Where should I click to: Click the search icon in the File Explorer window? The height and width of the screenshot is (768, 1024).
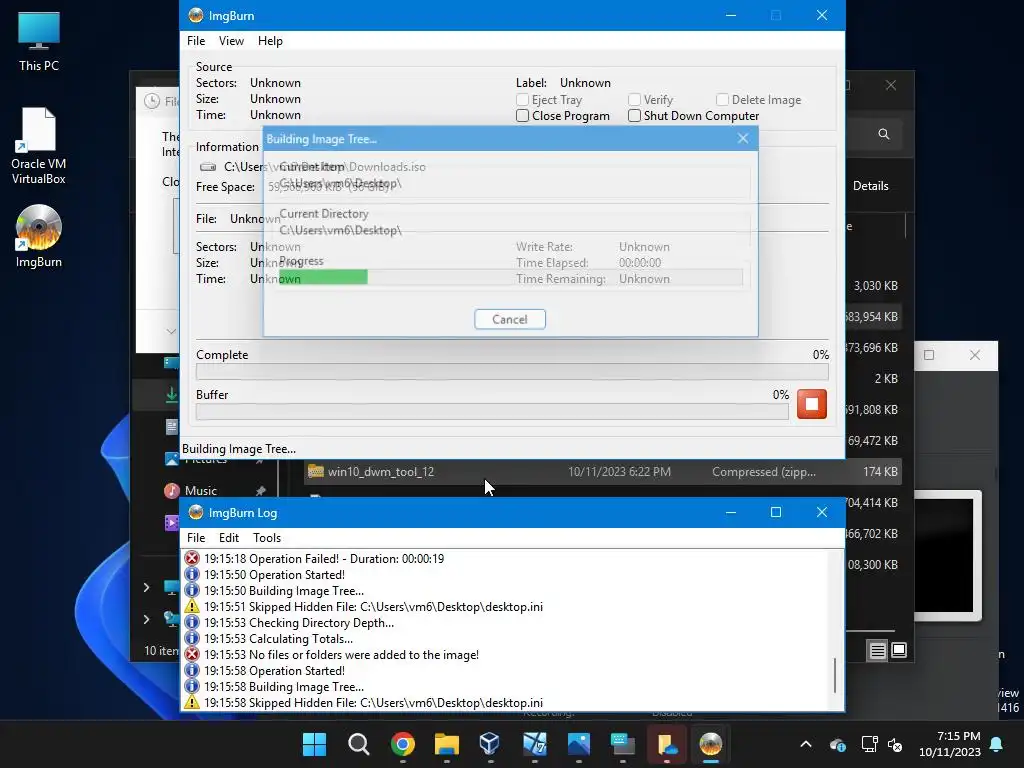[884, 134]
